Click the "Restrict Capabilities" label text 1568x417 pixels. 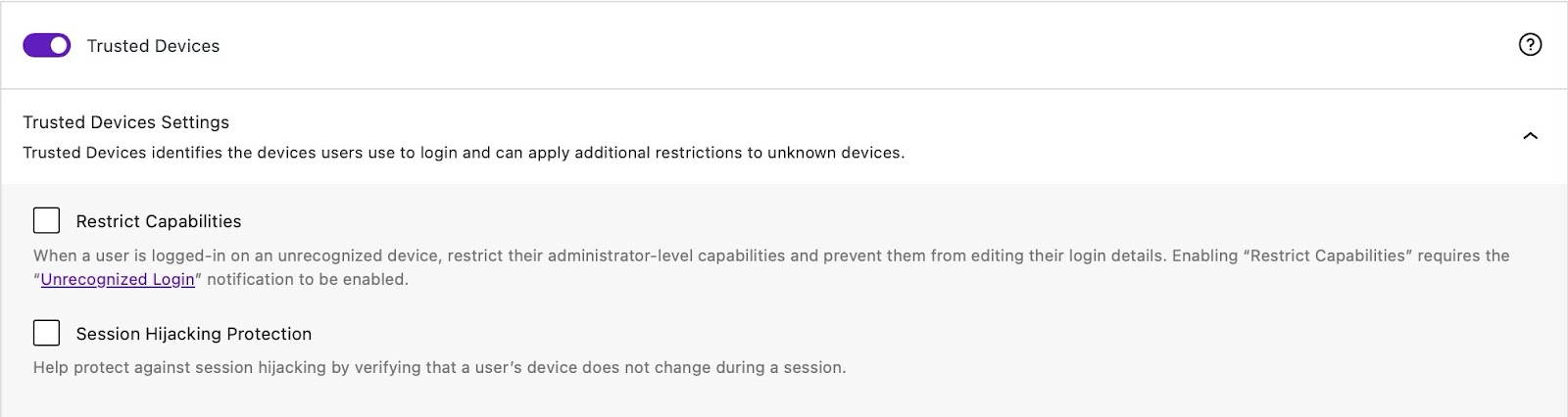(158, 221)
